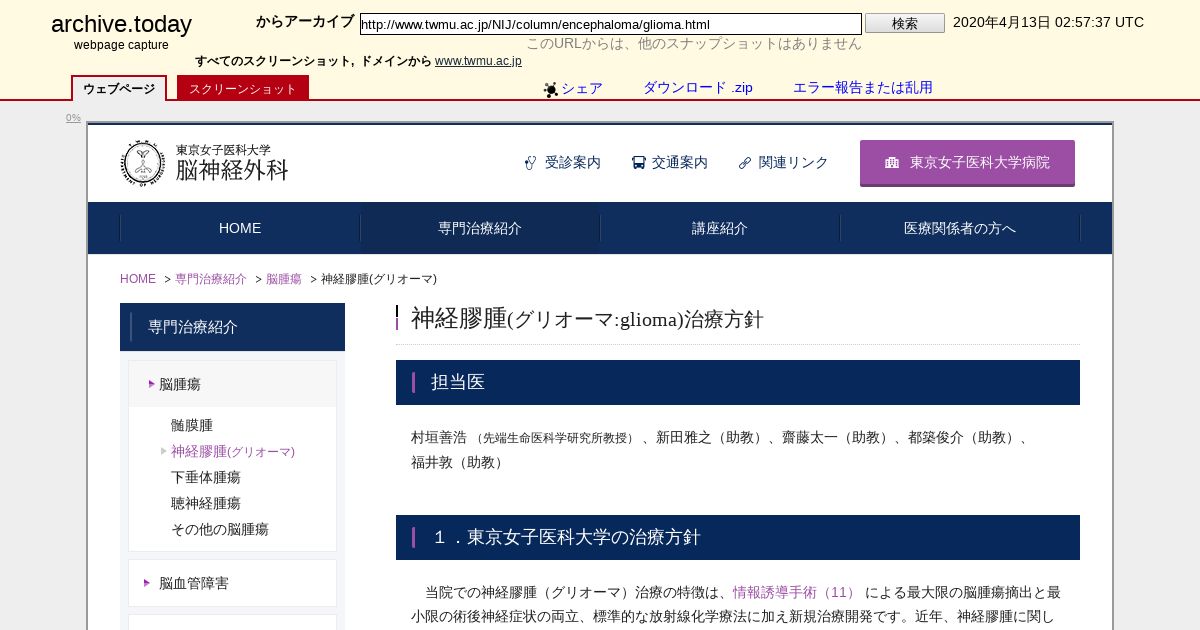Image resolution: width=1200 pixels, height=630 pixels.
Task: Open the 関連リンク link
Action: point(794,163)
